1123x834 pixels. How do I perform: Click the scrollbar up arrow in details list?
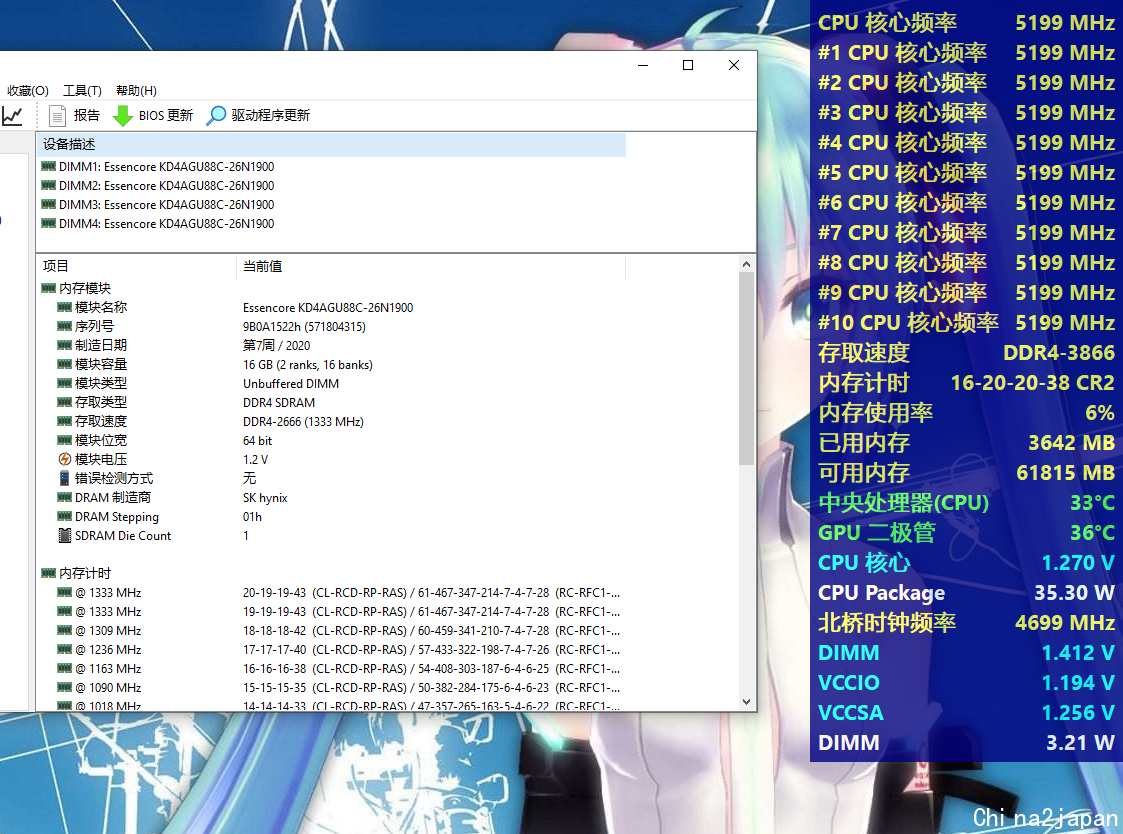746,264
